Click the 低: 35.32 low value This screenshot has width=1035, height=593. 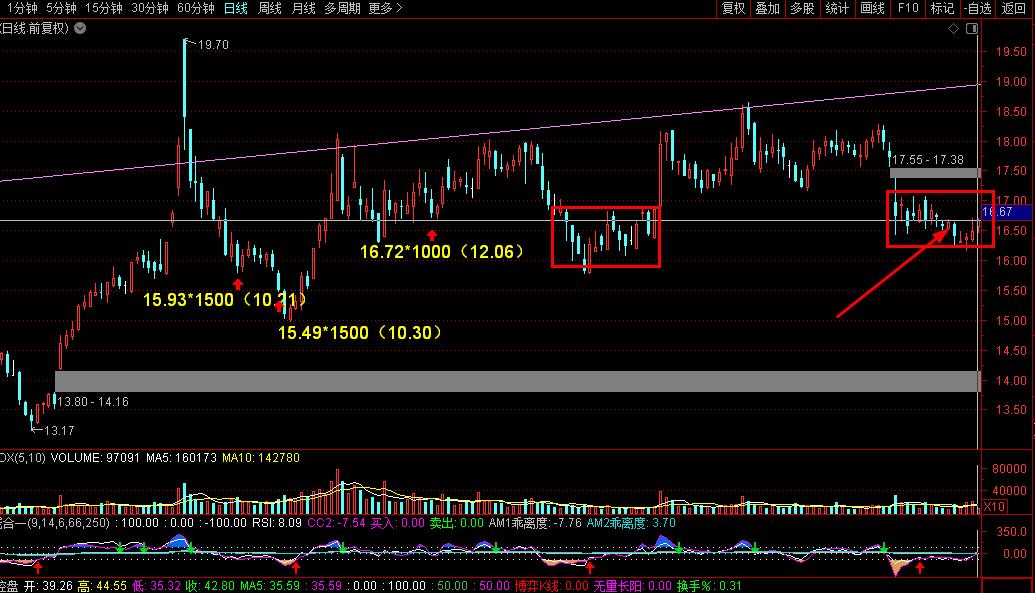pyautogui.click(x=156, y=586)
